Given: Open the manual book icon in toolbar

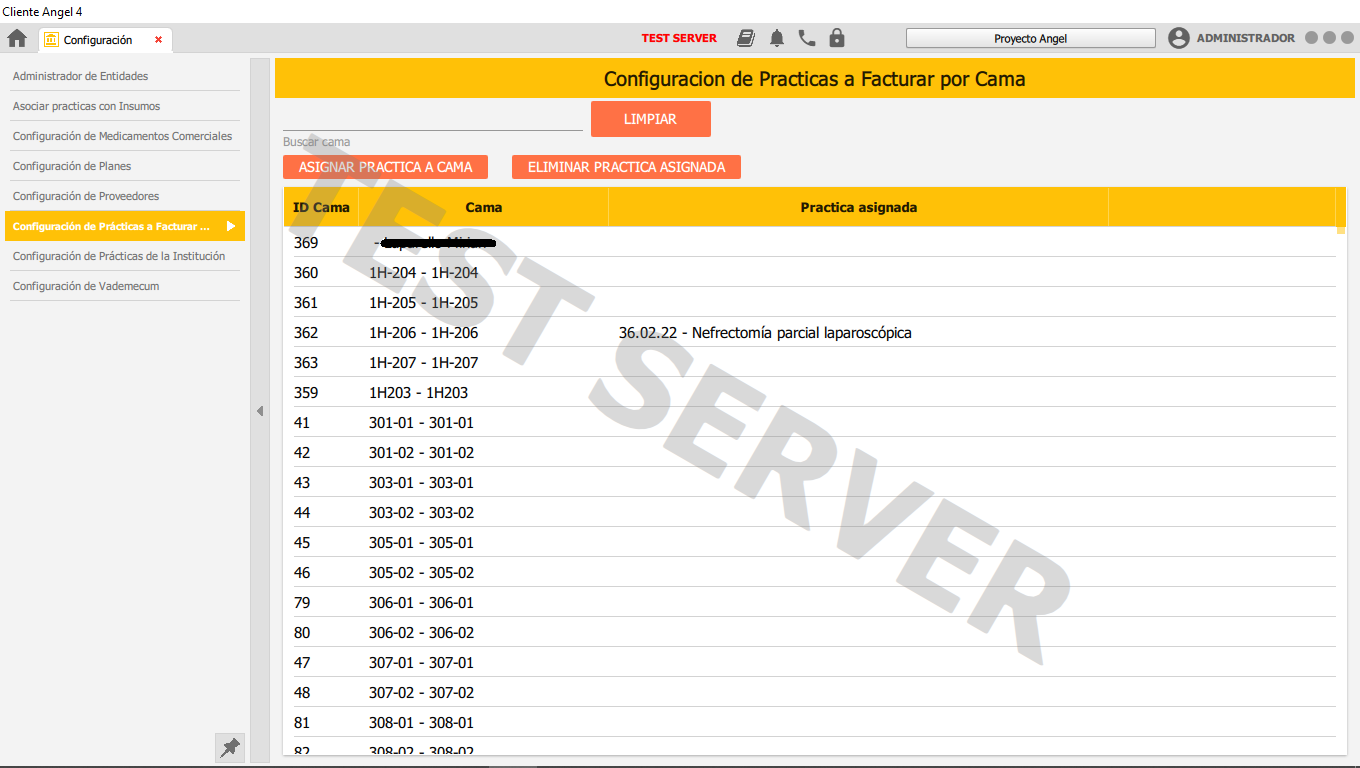Looking at the screenshot, I should click(x=746, y=38).
